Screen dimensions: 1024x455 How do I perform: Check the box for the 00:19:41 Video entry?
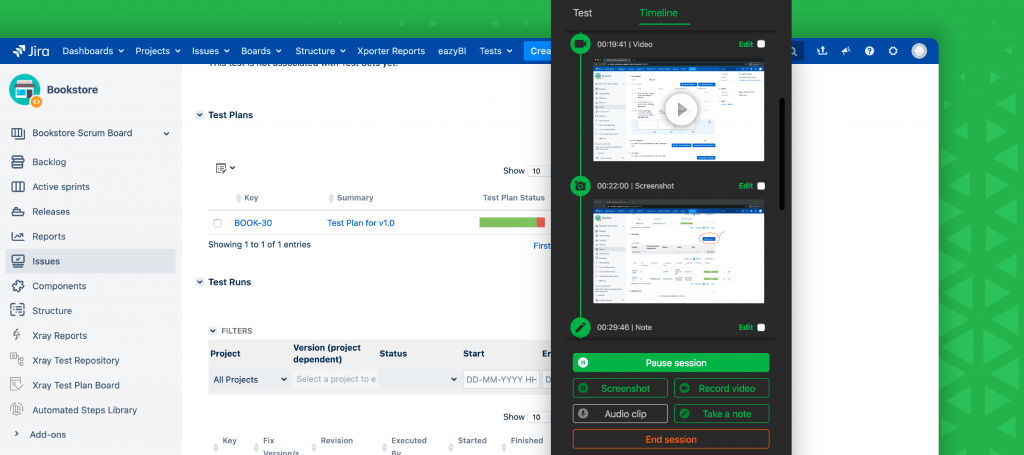coord(761,44)
